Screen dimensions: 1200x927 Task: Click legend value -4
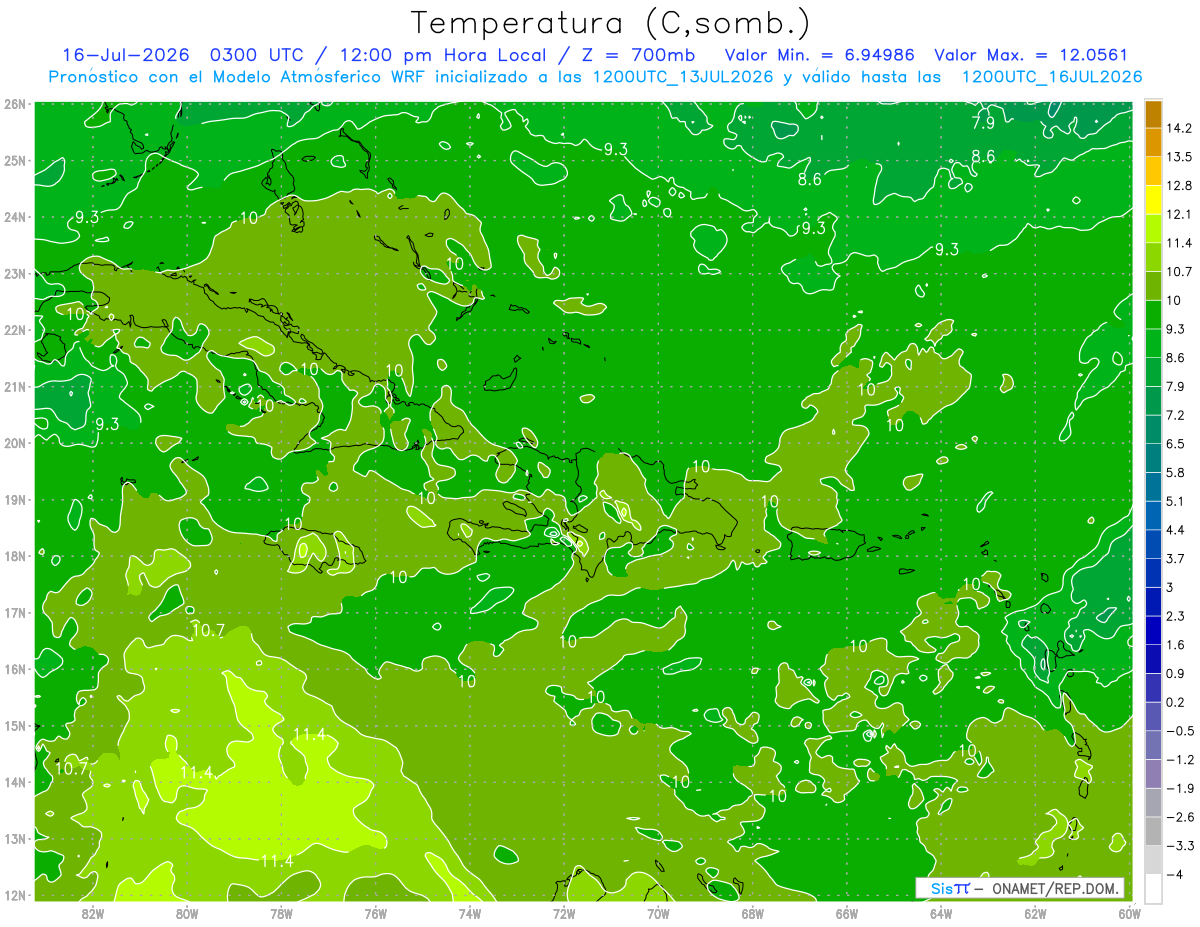click(1173, 874)
